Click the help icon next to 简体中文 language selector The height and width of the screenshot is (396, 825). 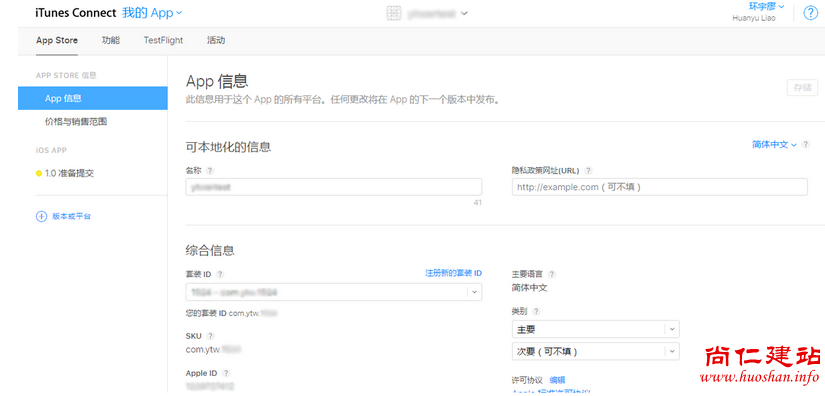pyautogui.click(x=806, y=145)
